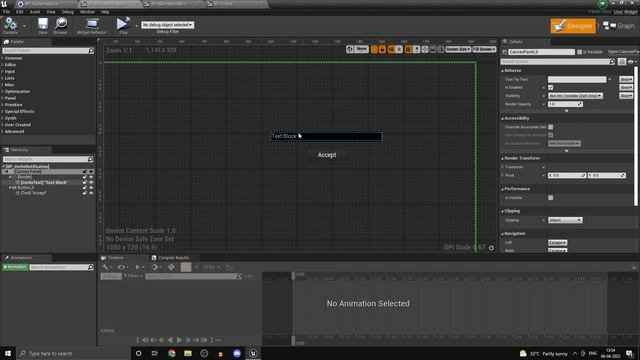Open the Clipping dropdown
640x360 pixels.
(565, 220)
